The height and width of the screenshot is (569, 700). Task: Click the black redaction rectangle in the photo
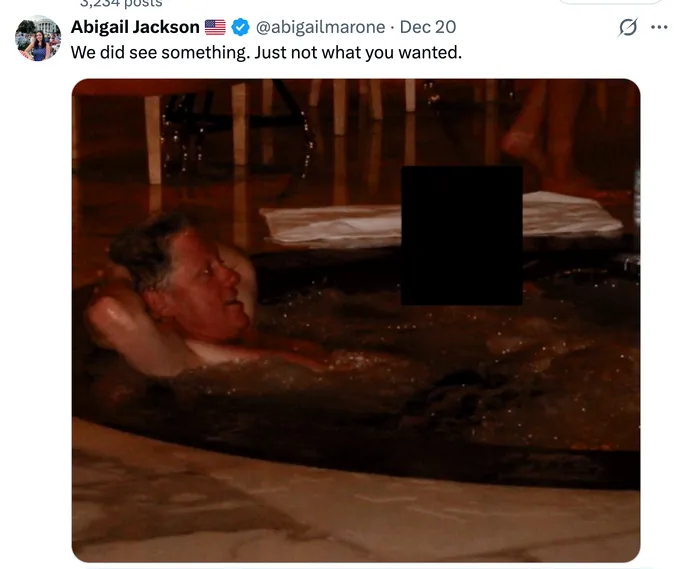[x=462, y=236]
